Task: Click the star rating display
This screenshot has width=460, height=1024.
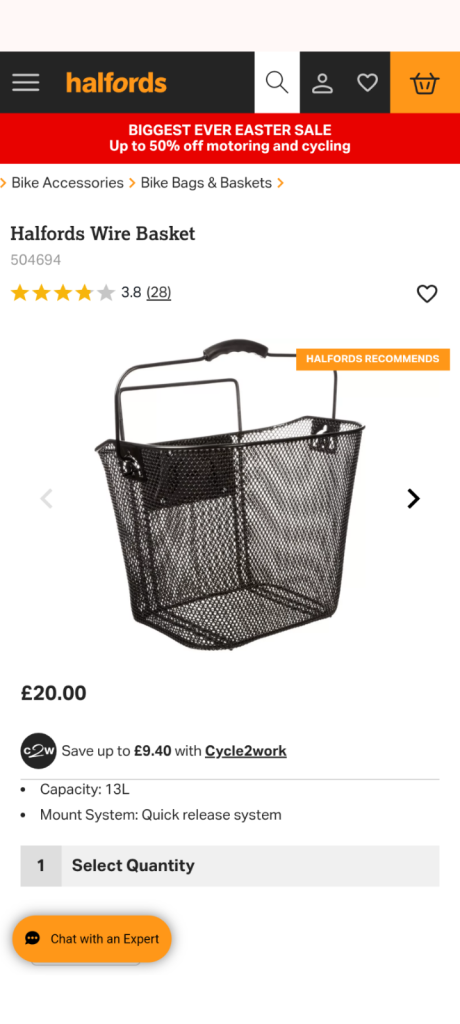Action: (63, 293)
